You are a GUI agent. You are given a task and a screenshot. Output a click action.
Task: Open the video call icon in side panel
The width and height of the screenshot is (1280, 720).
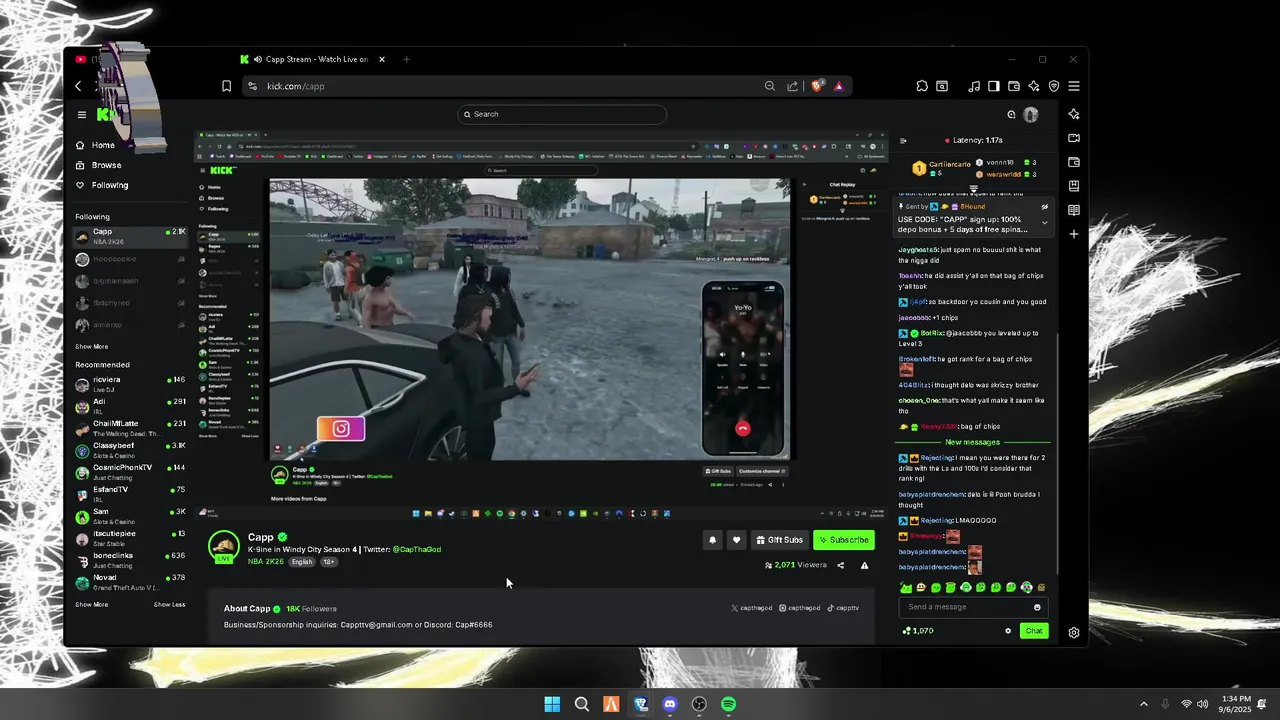[1074, 138]
